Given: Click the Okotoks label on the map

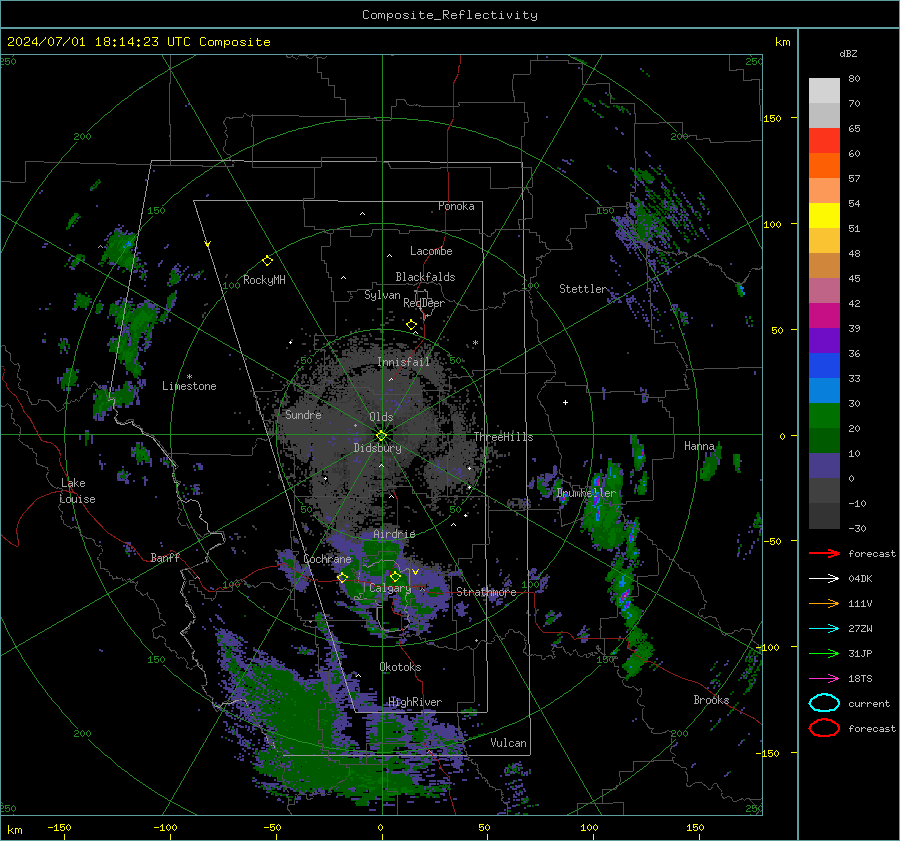Looking at the screenshot, I should pyautogui.click(x=400, y=667).
